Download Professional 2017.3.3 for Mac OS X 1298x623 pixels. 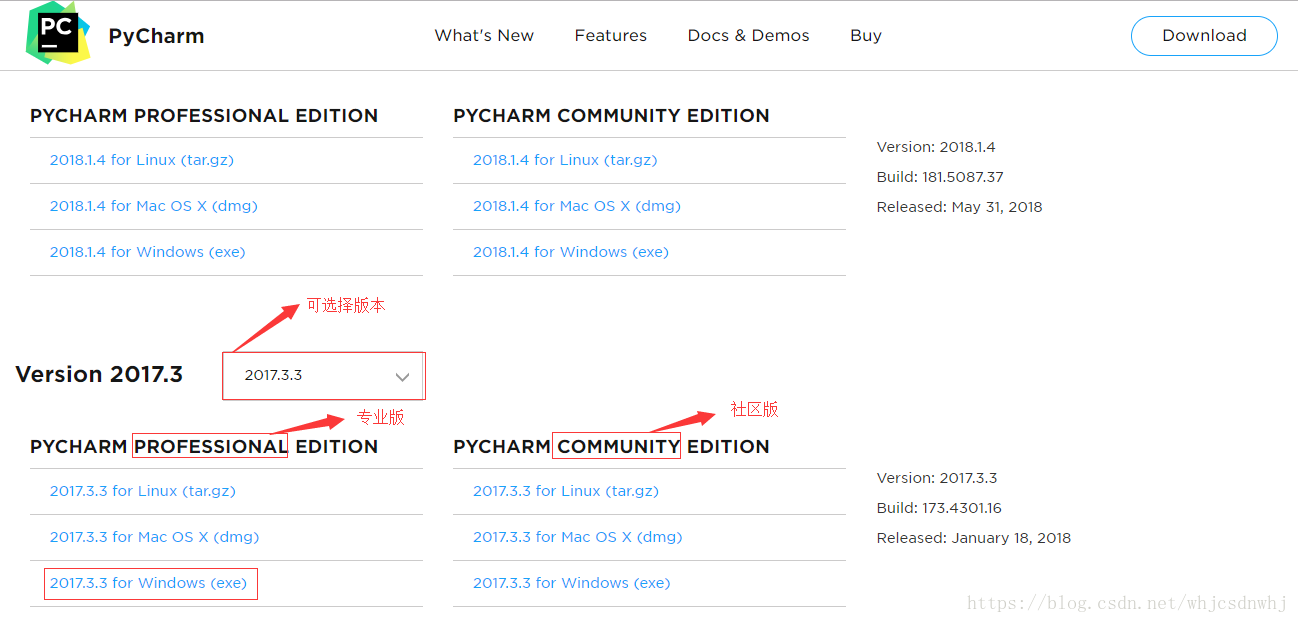tap(154, 537)
